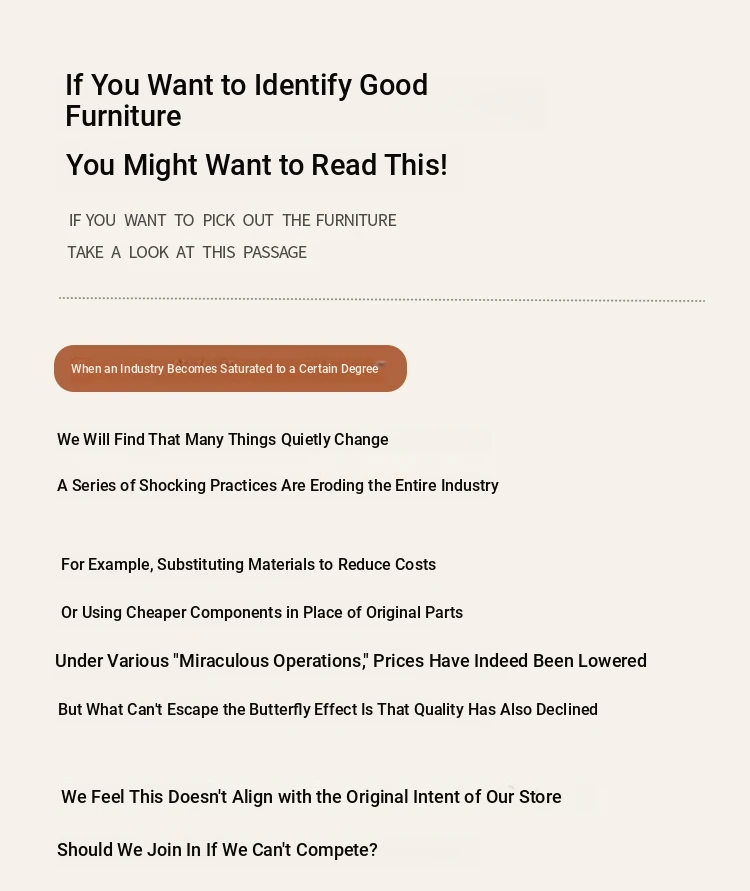The height and width of the screenshot is (891, 750).
Task: Click the 'Miraculous Operations' sentence
Action: click(x=351, y=660)
